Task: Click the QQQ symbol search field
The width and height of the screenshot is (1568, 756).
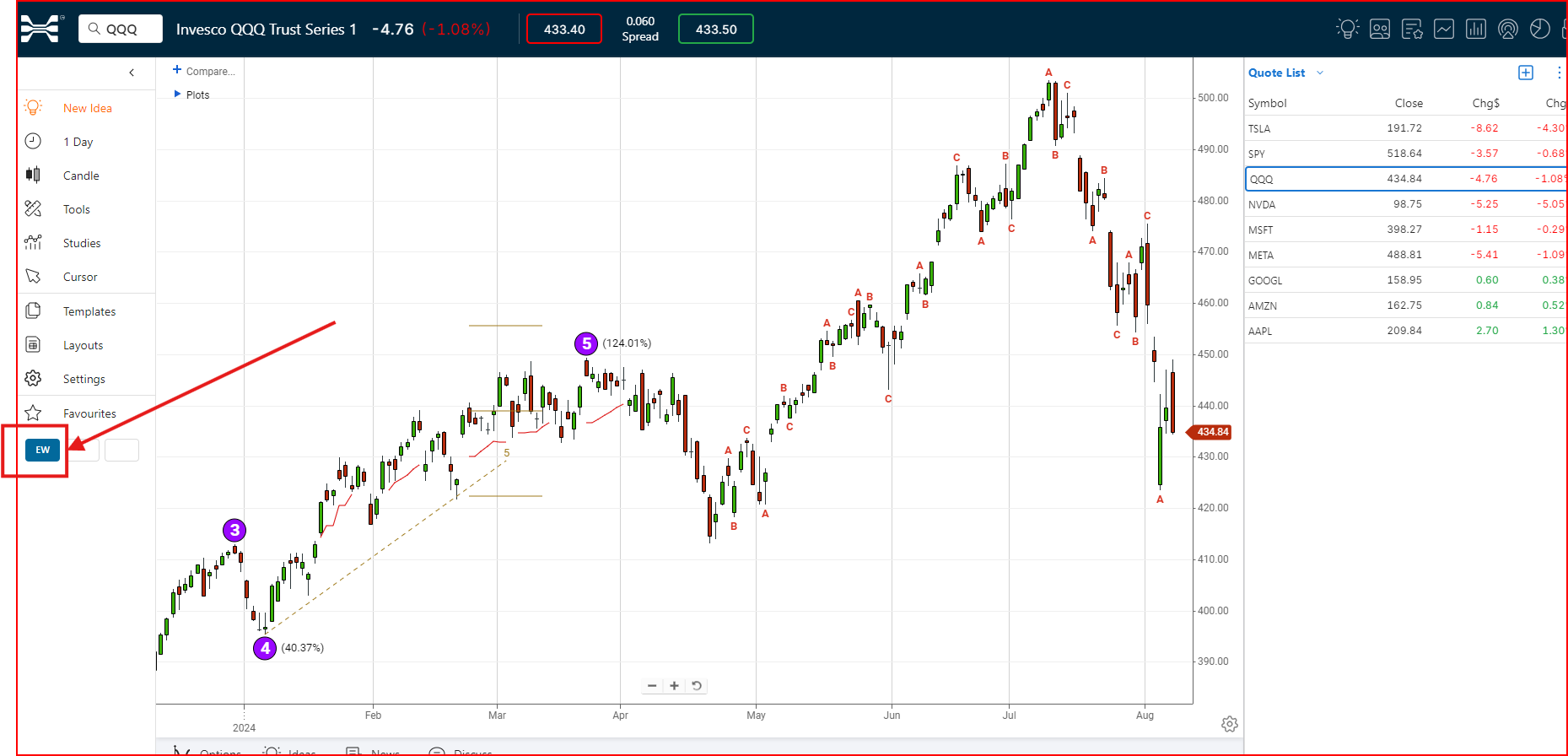Action: click(x=121, y=29)
